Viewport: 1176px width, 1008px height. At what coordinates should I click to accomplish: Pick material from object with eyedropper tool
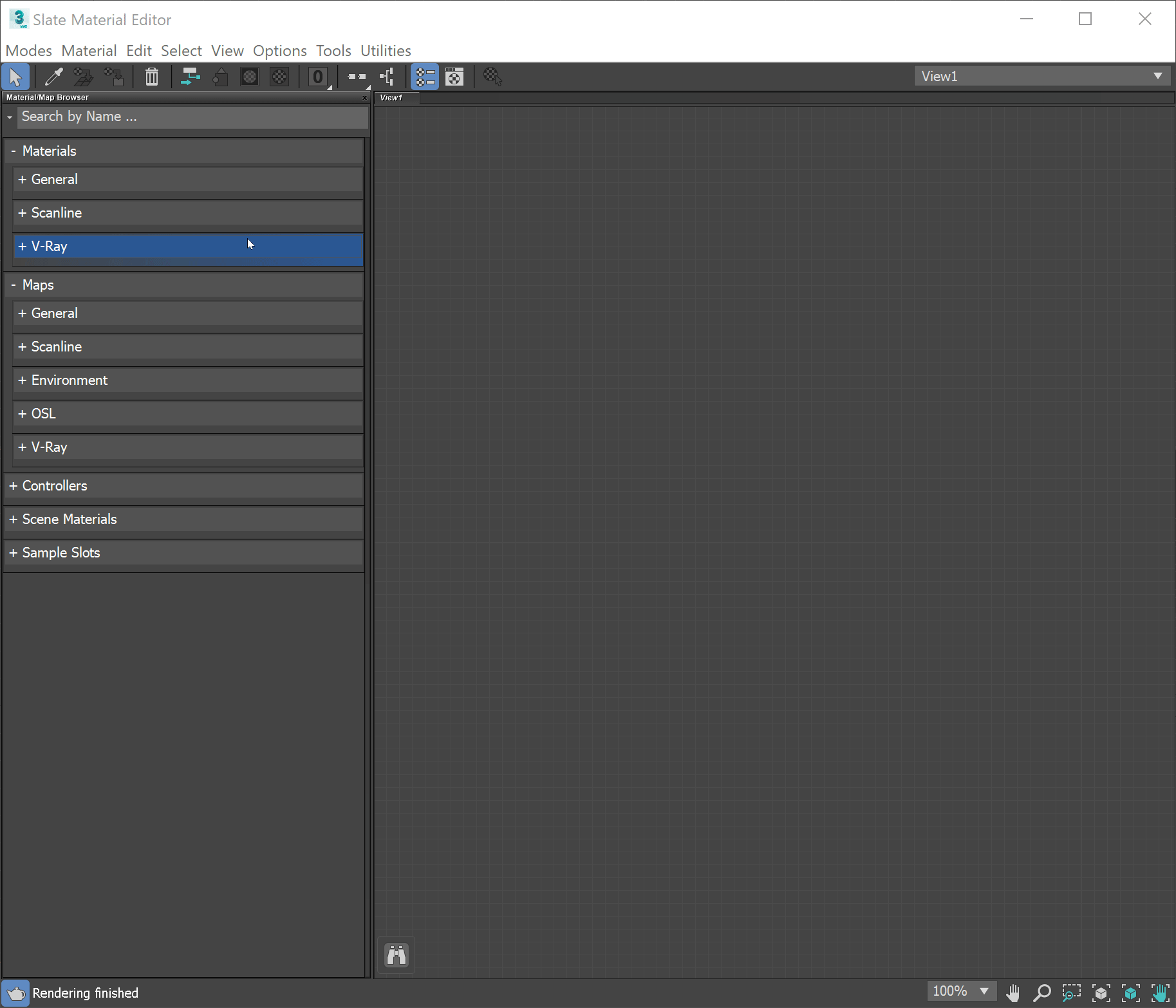[53, 77]
